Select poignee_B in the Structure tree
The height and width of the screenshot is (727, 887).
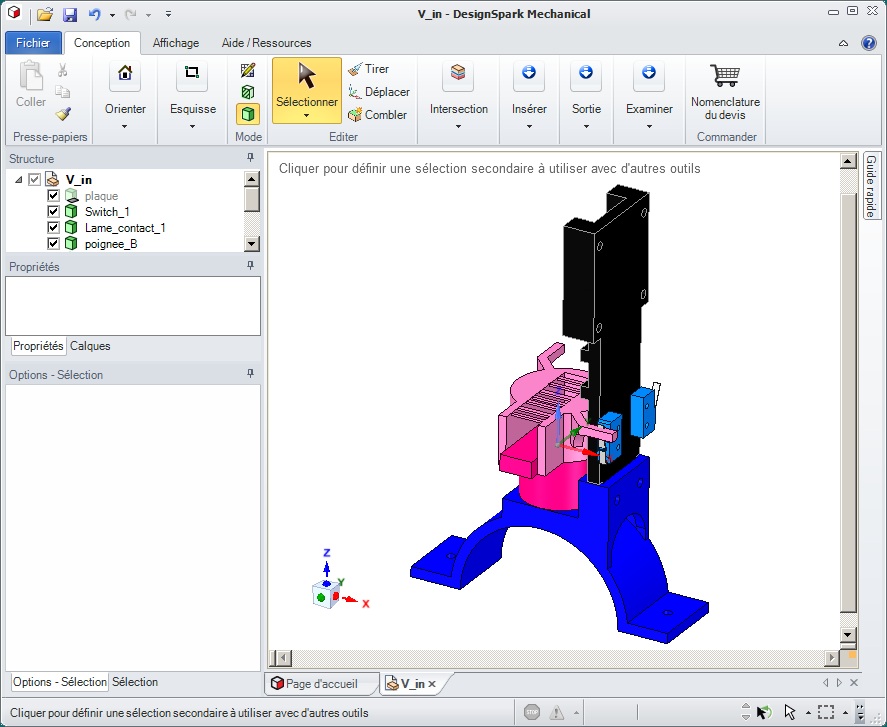(x=111, y=244)
